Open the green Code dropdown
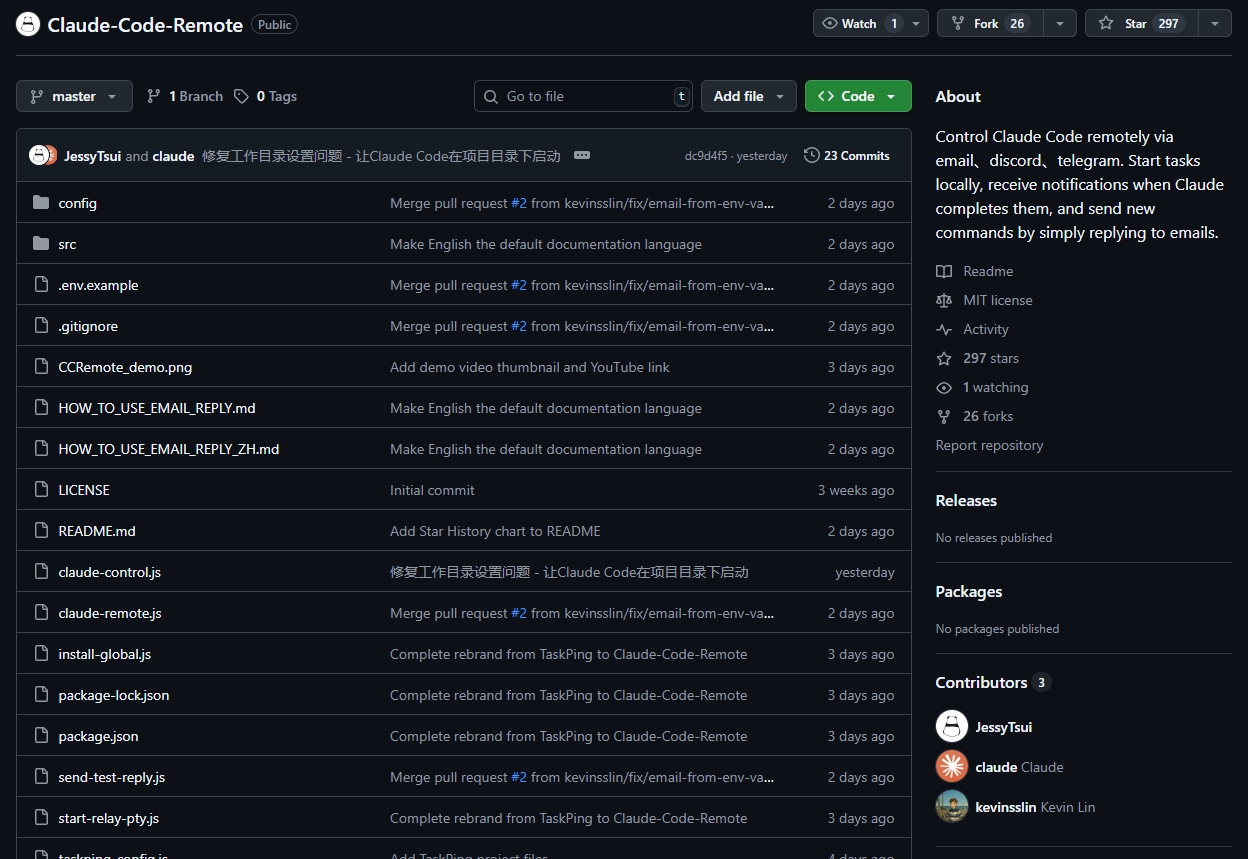The width and height of the screenshot is (1248, 859). click(x=858, y=96)
